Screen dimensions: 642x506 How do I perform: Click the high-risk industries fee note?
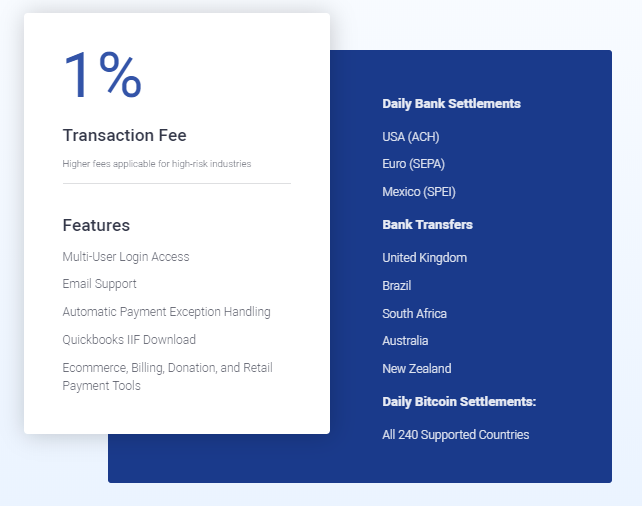click(157, 164)
